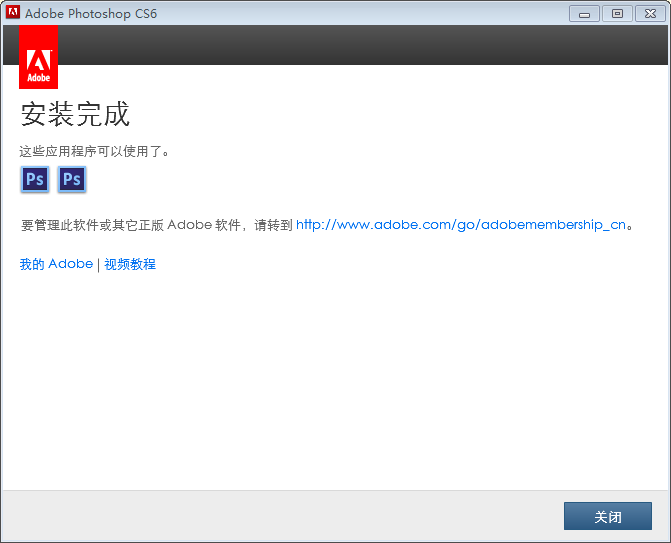
Task: Click the 安装完成 heading
Action: (x=75, y=114)
